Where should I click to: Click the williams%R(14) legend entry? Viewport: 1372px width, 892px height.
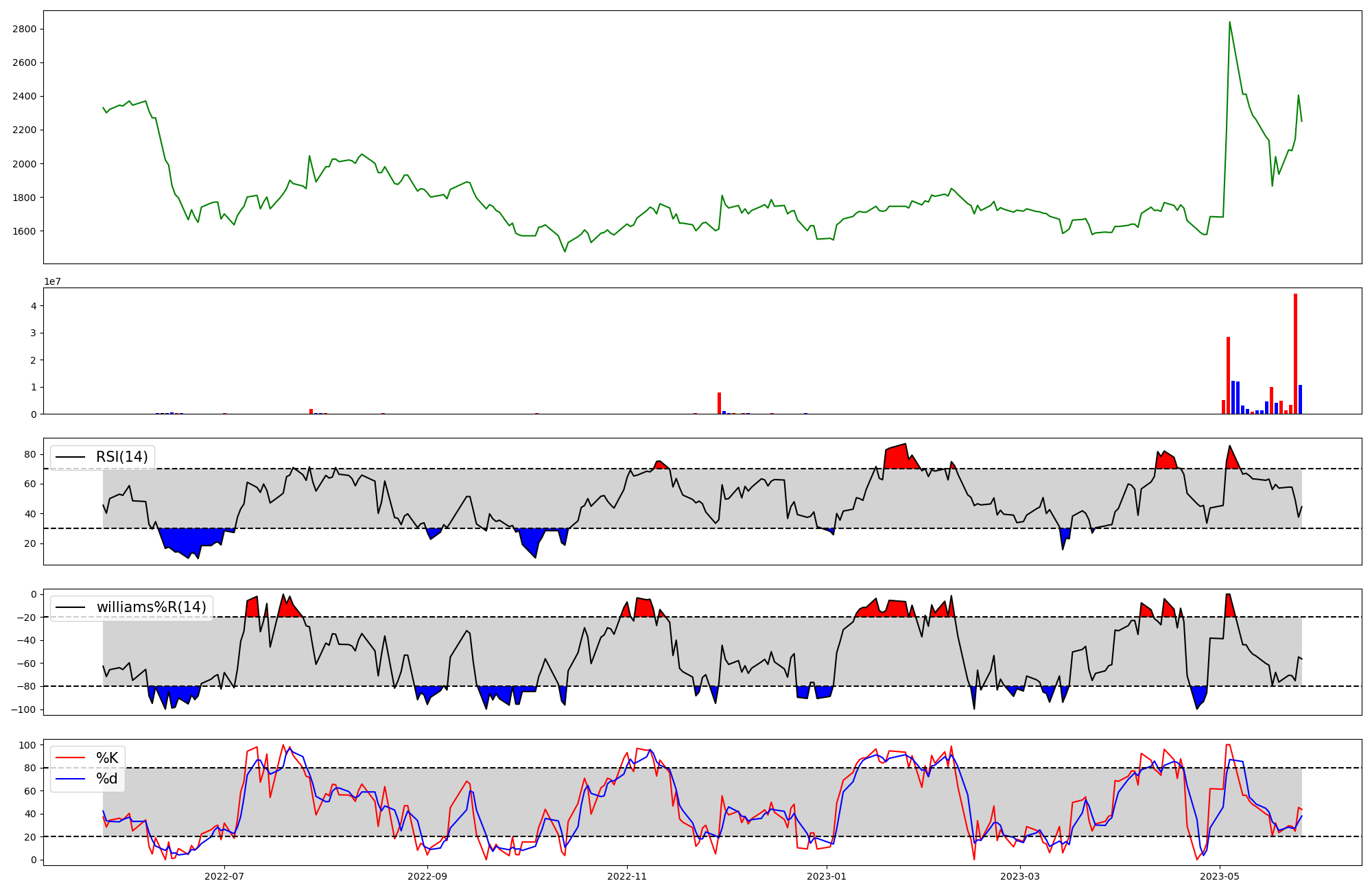pos(151,607)
